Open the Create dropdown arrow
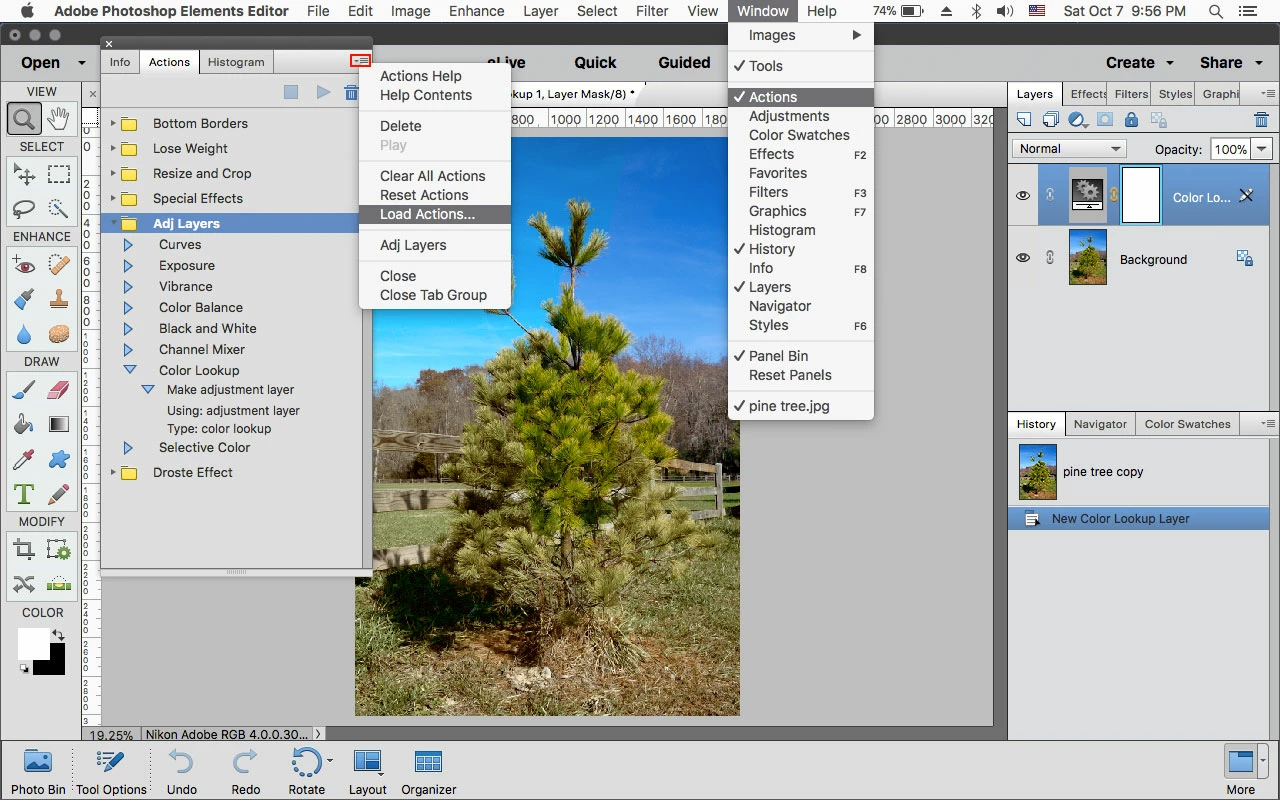Image resolution: width=1280 pixels, height=800 pixels. [1169, 62]
